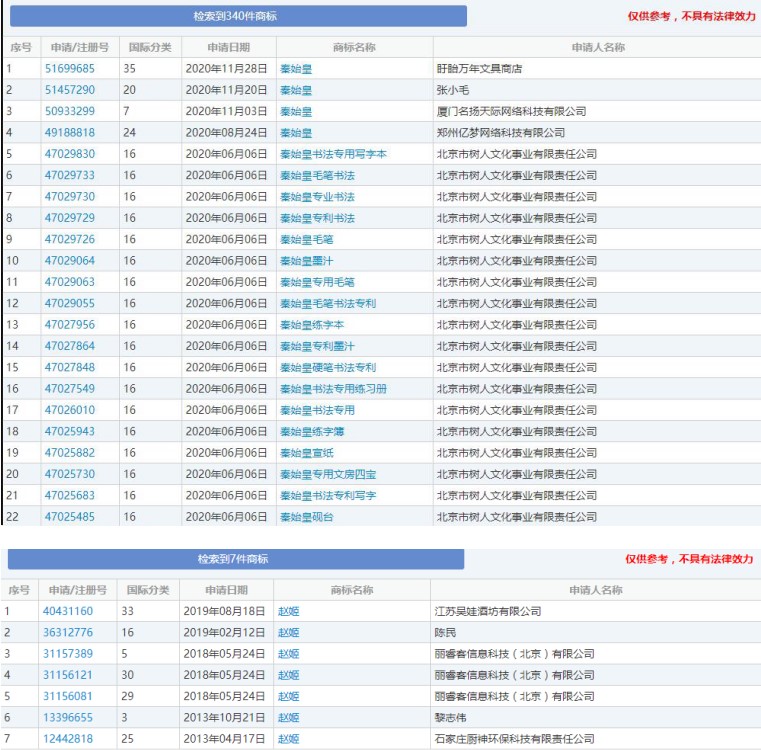
Task: Open application number 47027848
Action: (x=69, y=368)
